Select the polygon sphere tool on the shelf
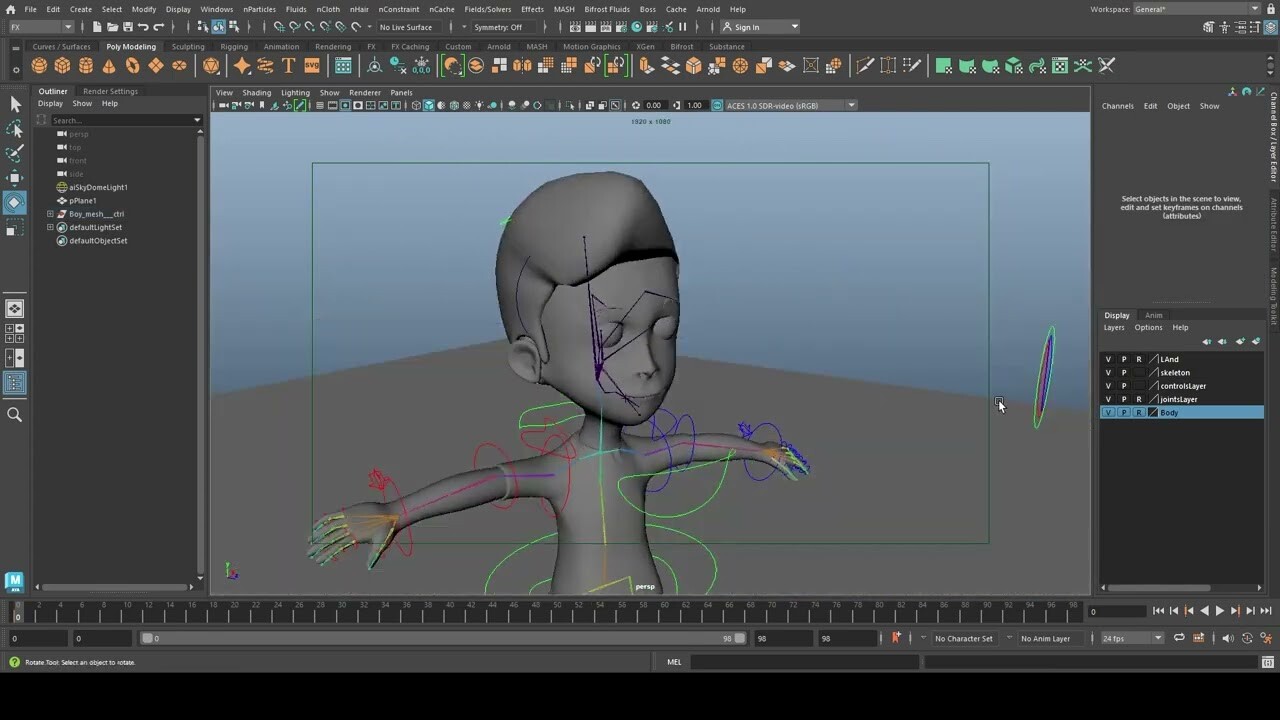The image size is (1280, 720). tap(38, 65)
